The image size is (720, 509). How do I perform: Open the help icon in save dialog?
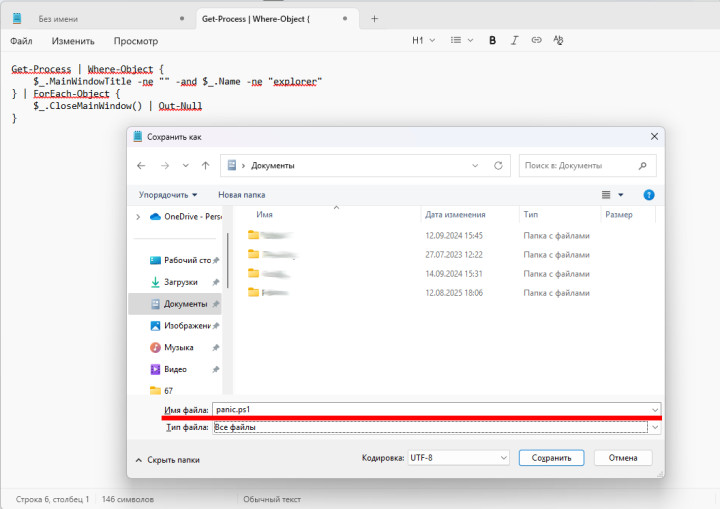click(649, 195)
